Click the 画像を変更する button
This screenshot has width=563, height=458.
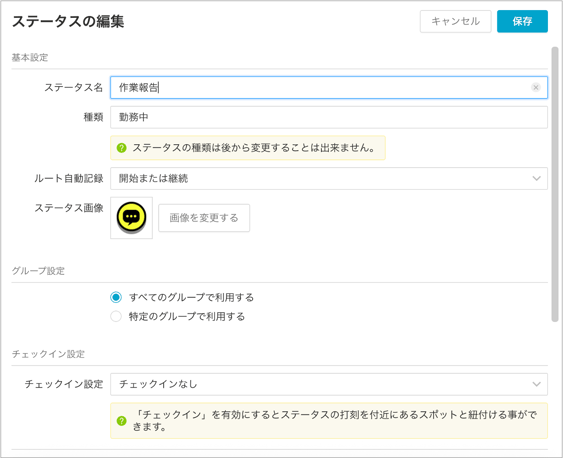204,218
